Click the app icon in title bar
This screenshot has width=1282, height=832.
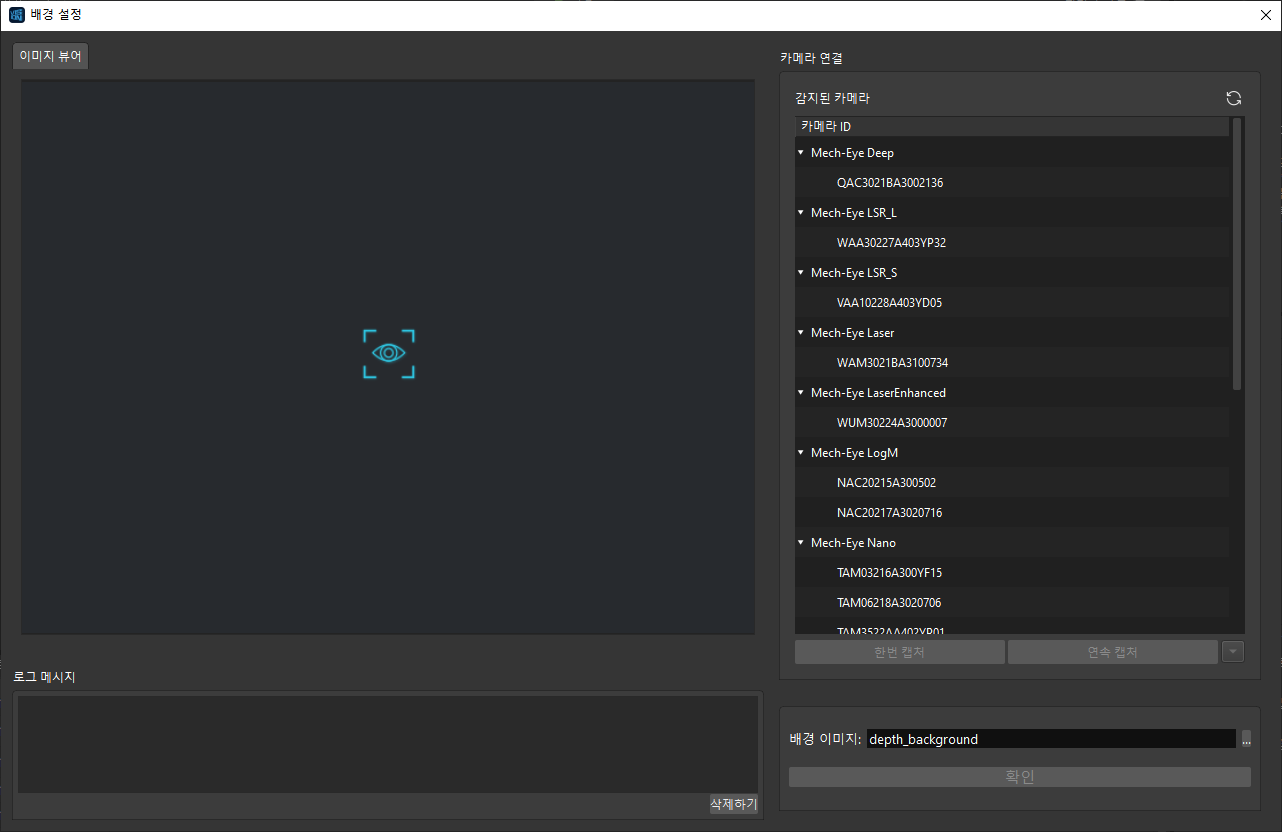coord(16,15)
